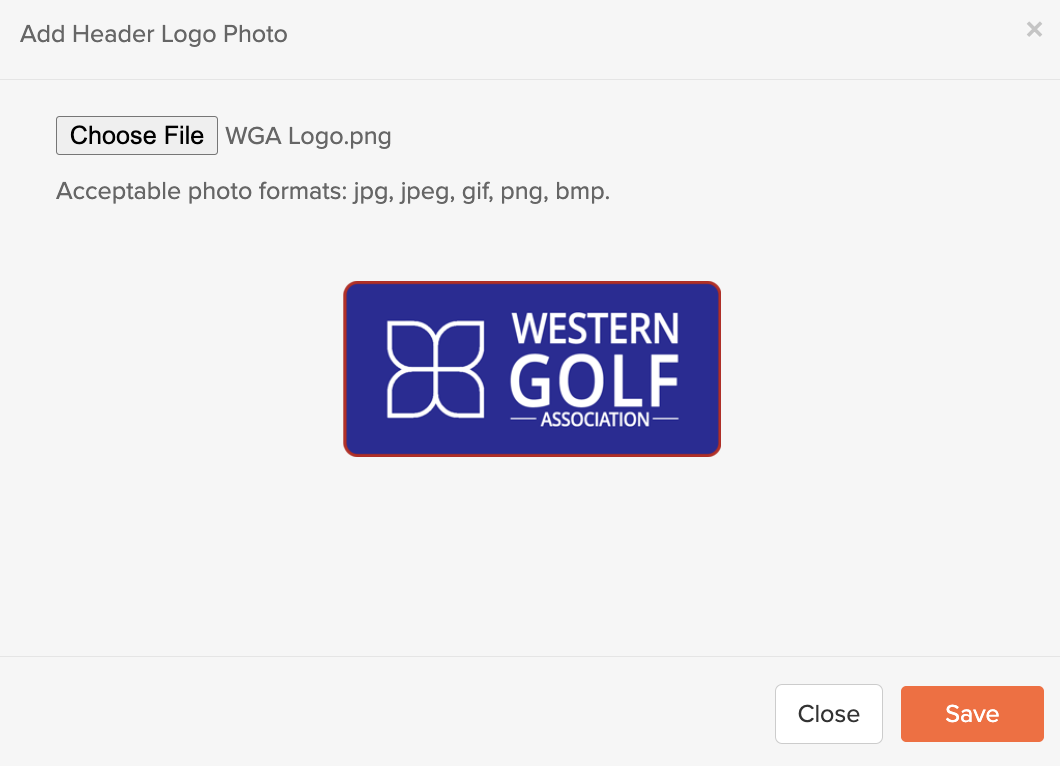
Task: Click the four-petal clover emblem in logo
Action: tap(435, 369)
